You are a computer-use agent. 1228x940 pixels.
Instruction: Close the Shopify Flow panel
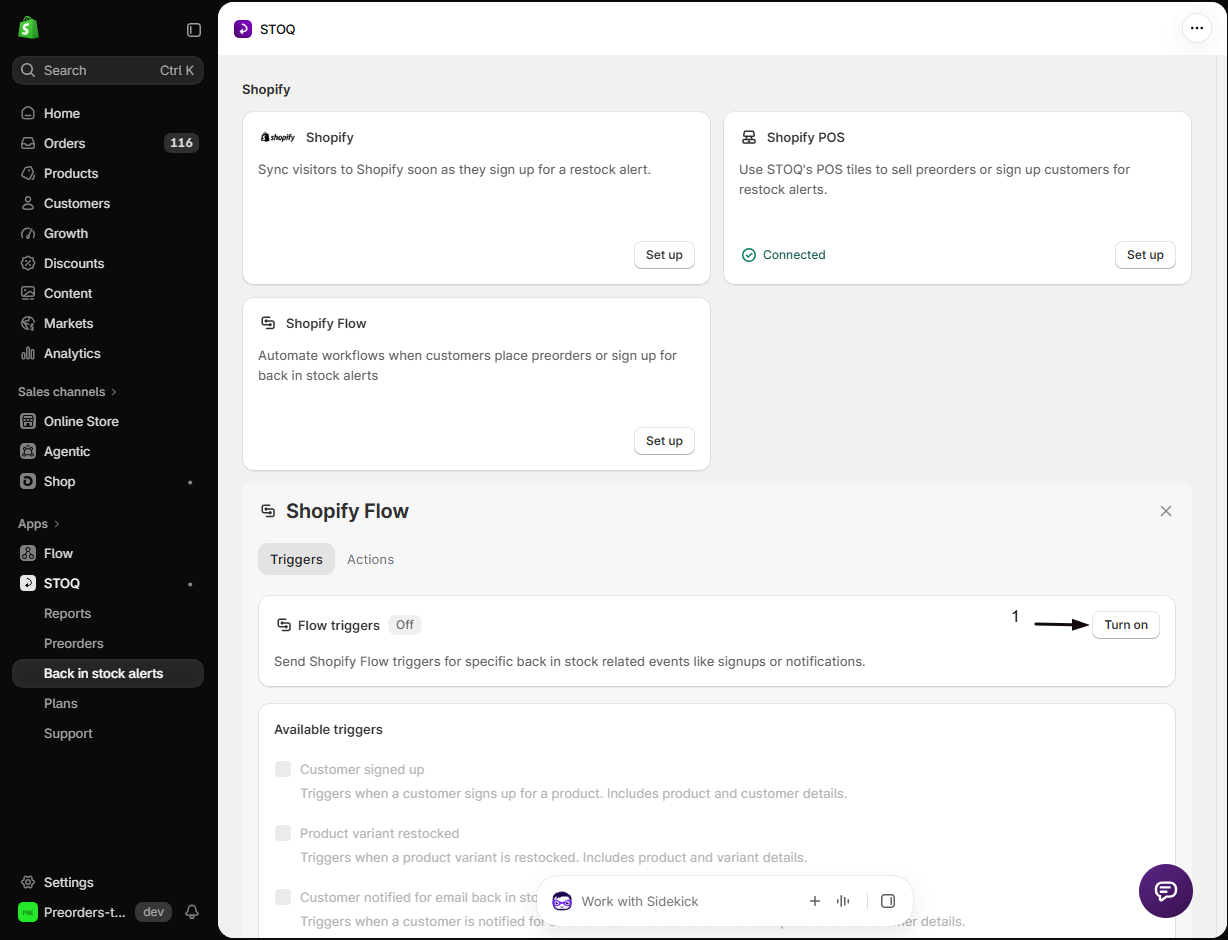1166,511
